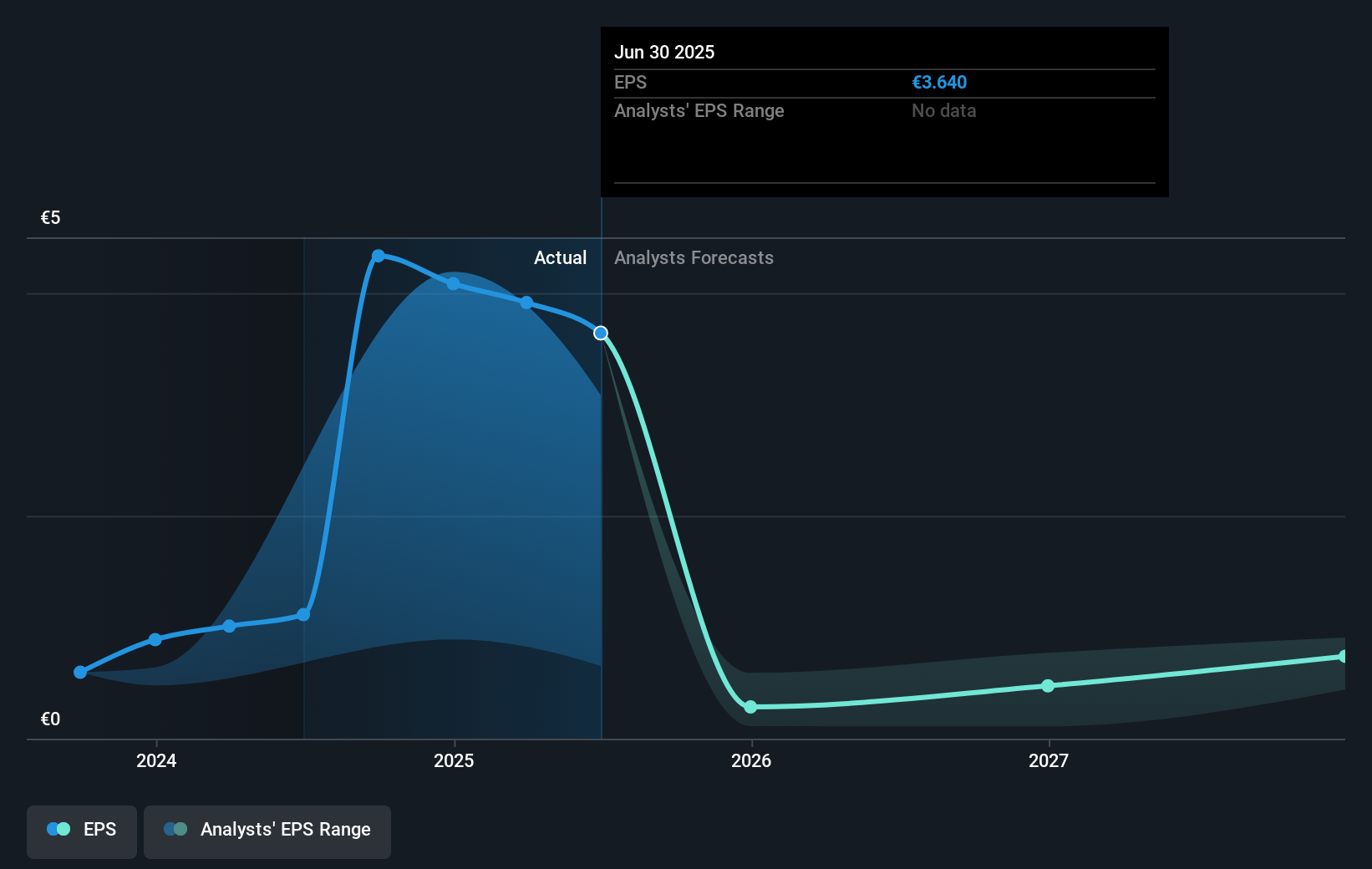
Task: Open the Analysts Forecasts section
Action: 693,258
